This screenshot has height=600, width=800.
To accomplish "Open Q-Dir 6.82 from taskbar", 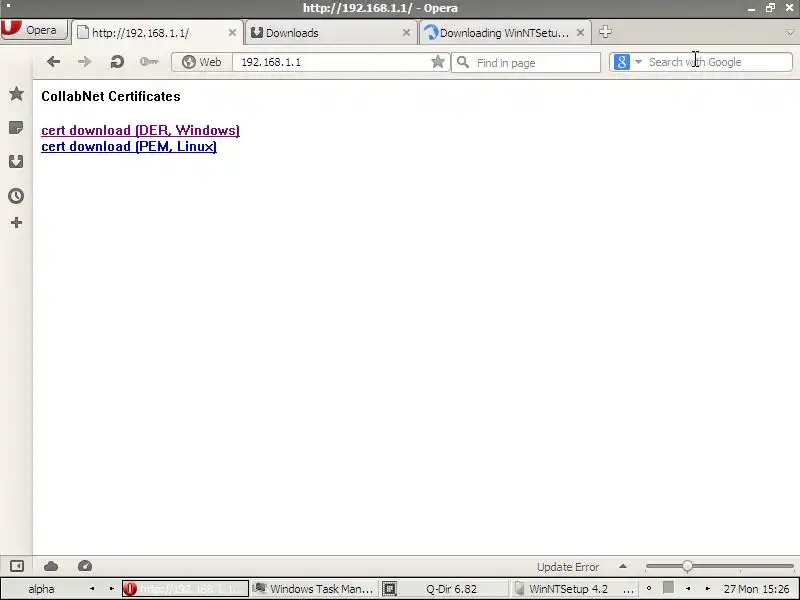I will tap(444, 589).
